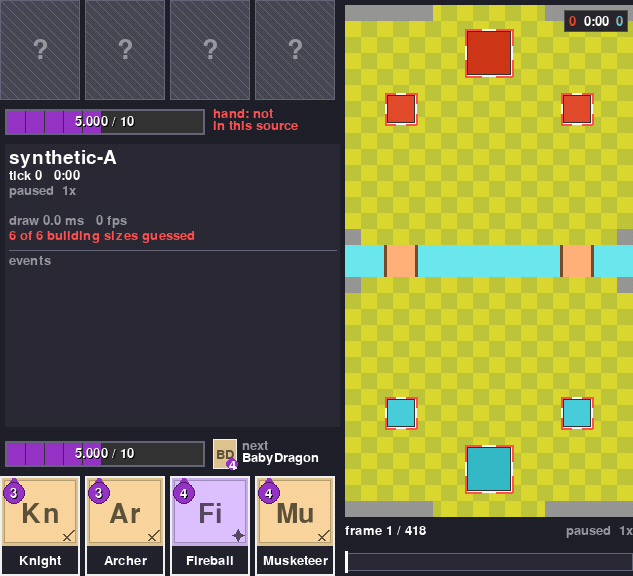Click the score and timer display

tap(596, 21)
